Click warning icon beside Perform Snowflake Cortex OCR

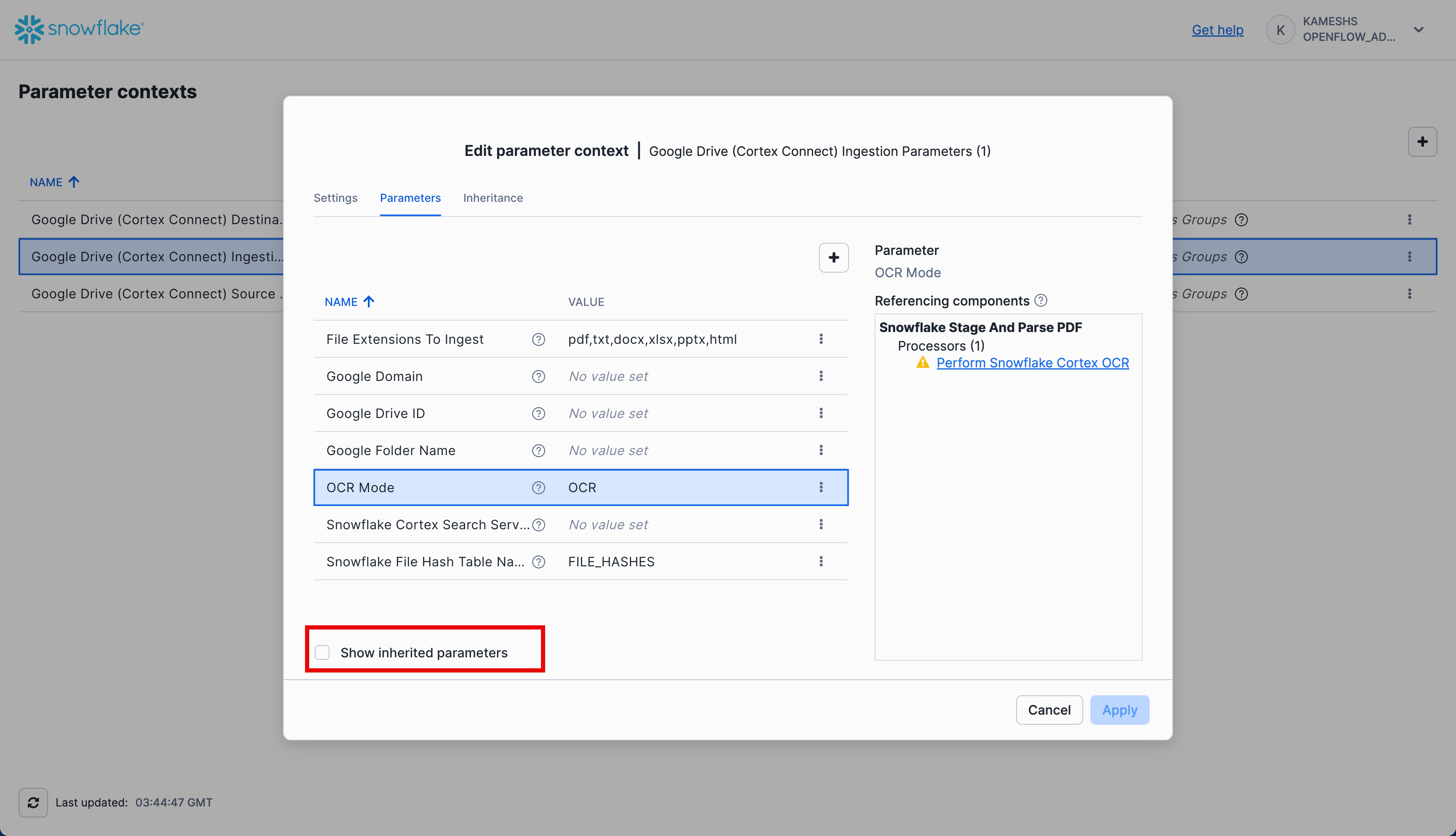click(x=922, y=362)
